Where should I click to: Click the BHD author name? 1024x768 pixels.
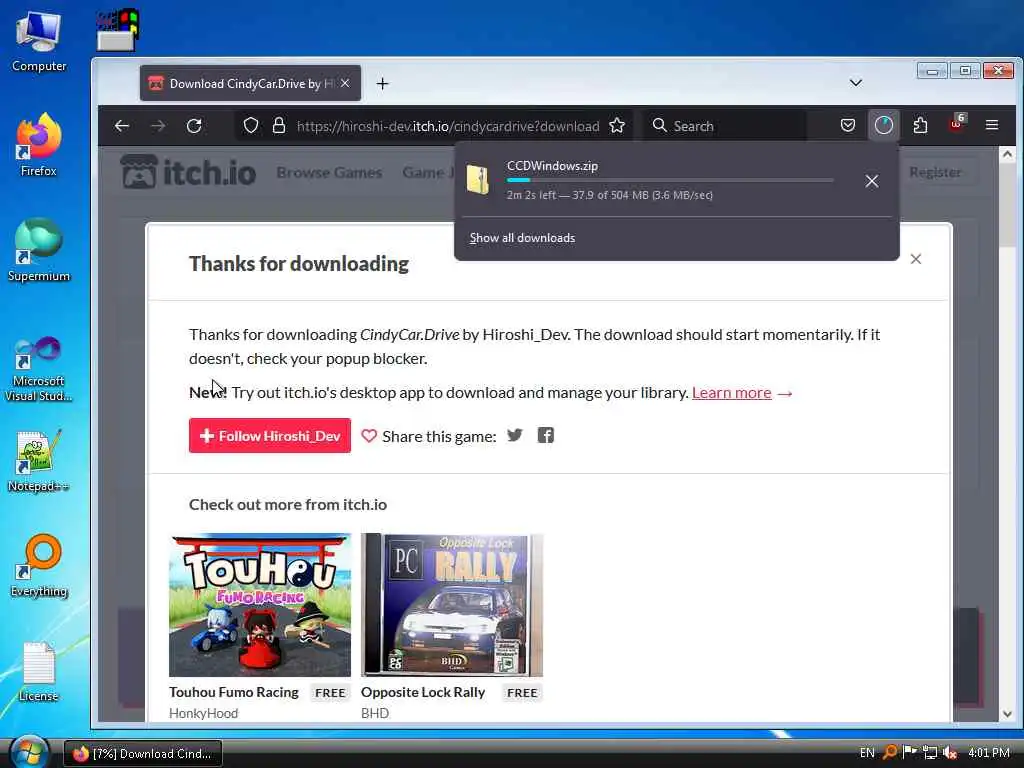375,713
